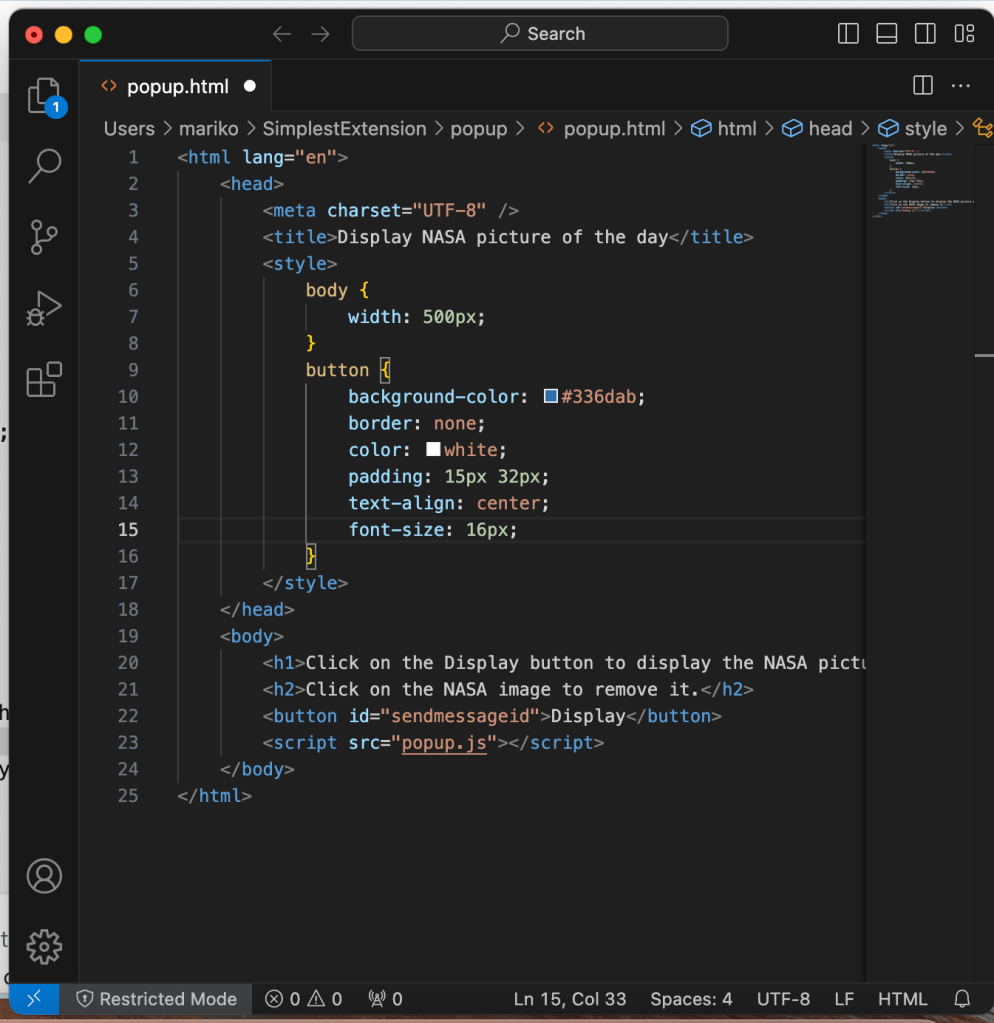Open the popup.js script link
The image size is (994, 1023).
(443, 743)
